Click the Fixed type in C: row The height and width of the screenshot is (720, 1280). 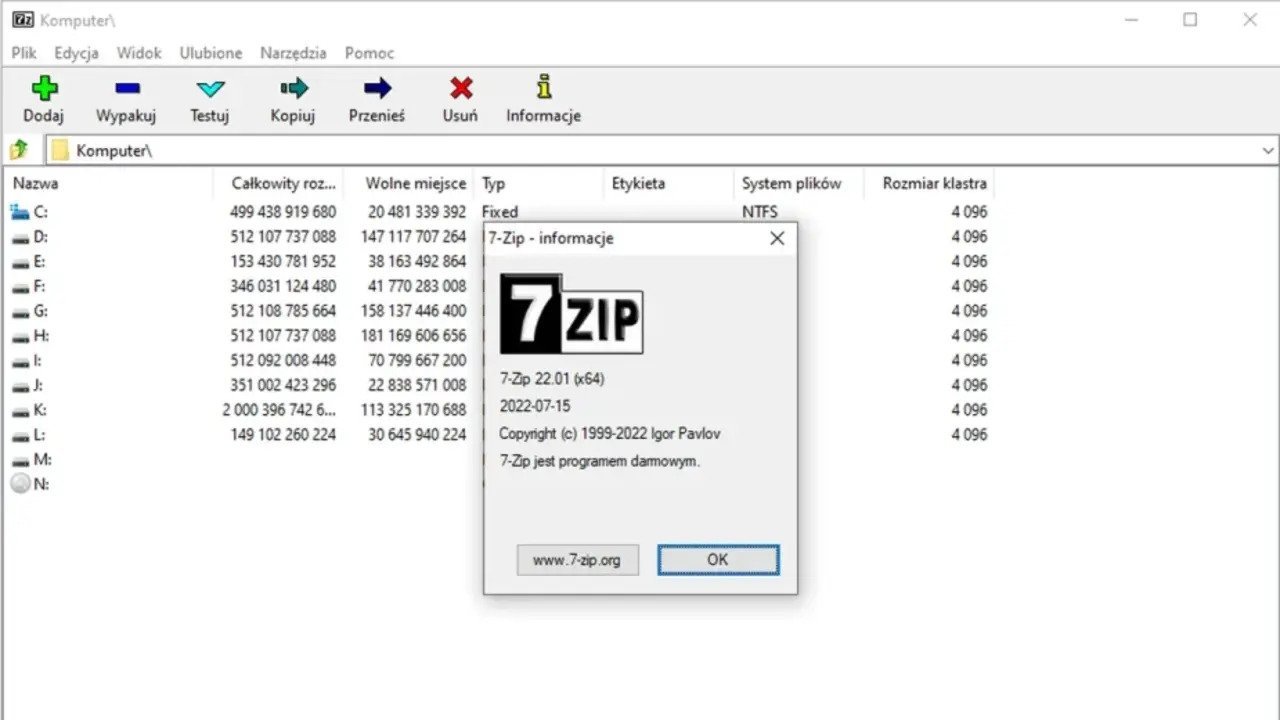pyautogui.click(x=500, y=212)
